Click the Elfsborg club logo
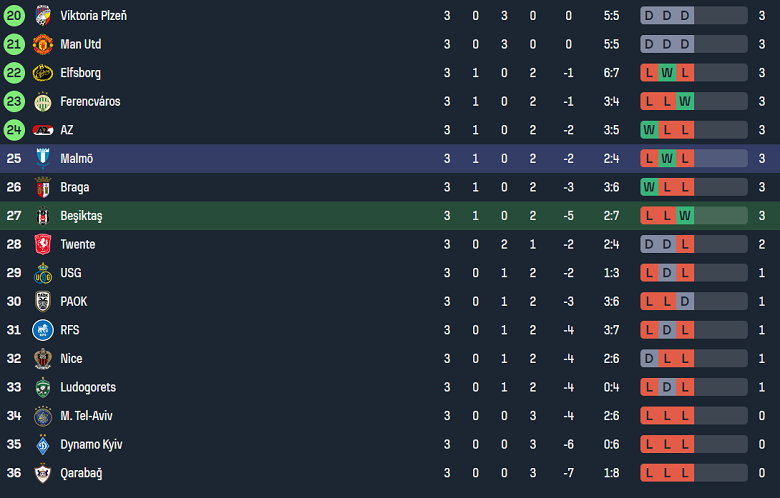Image resolution: width=780 pixels, height=498 pixels. (42, 73)
